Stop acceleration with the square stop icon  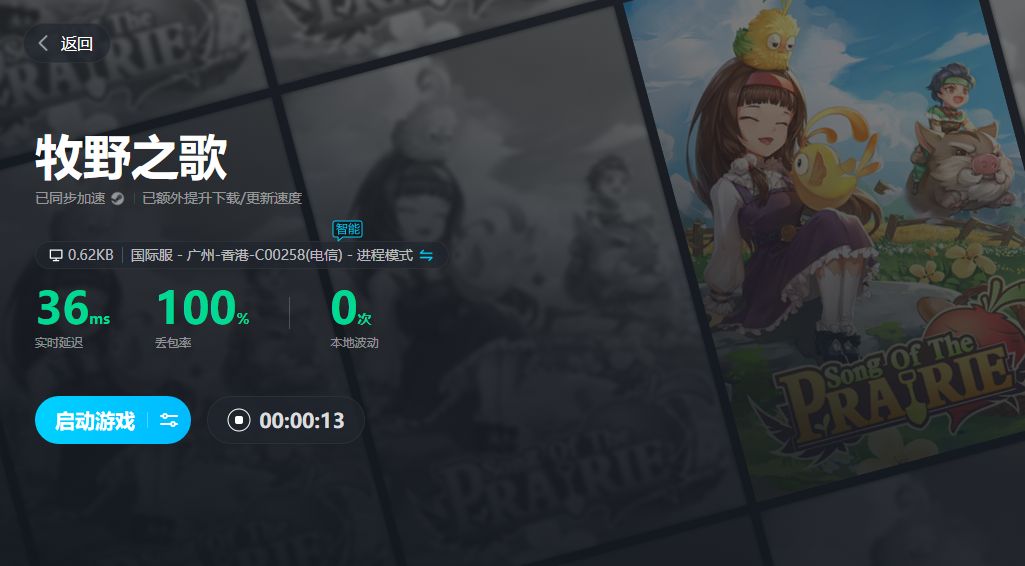(x=239, y=420)
